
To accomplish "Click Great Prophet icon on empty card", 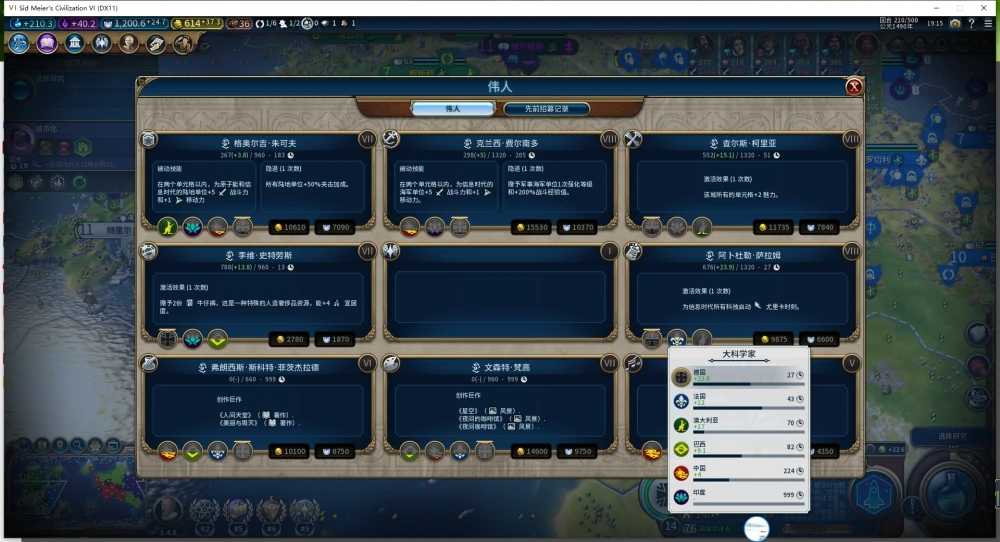I will tap(391, 251).
